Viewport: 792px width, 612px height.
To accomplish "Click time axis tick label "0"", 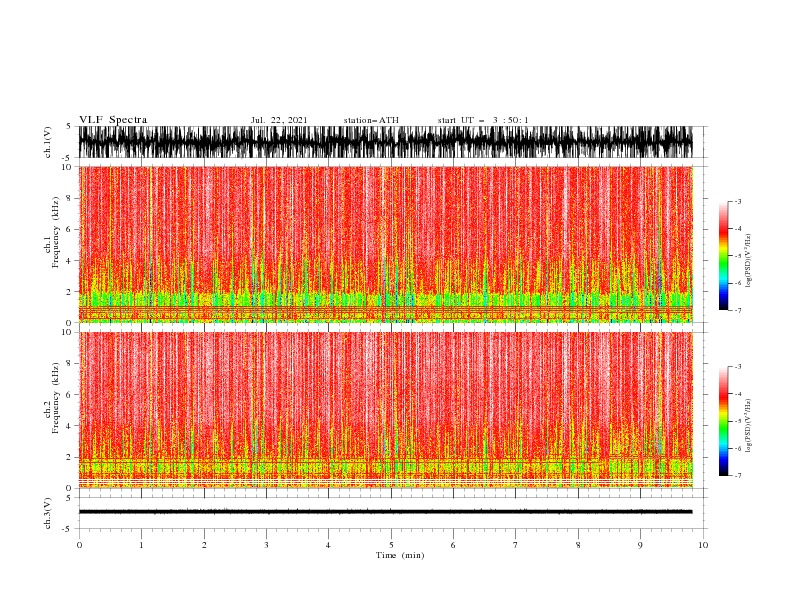I will [79, 545].
